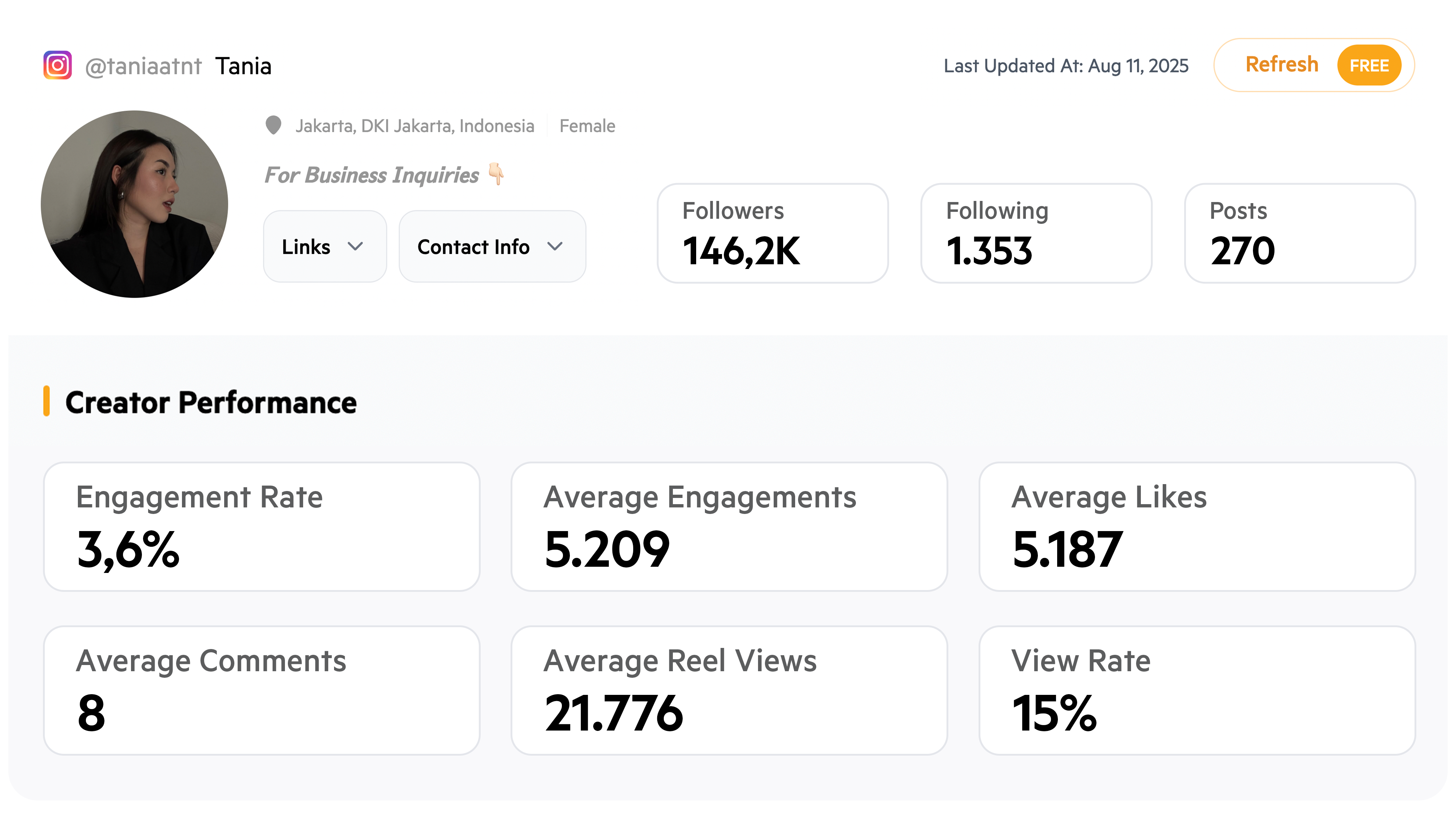Click the Engagement Rate card
The height and width of the screenshot is (819, 1456).
262,527
